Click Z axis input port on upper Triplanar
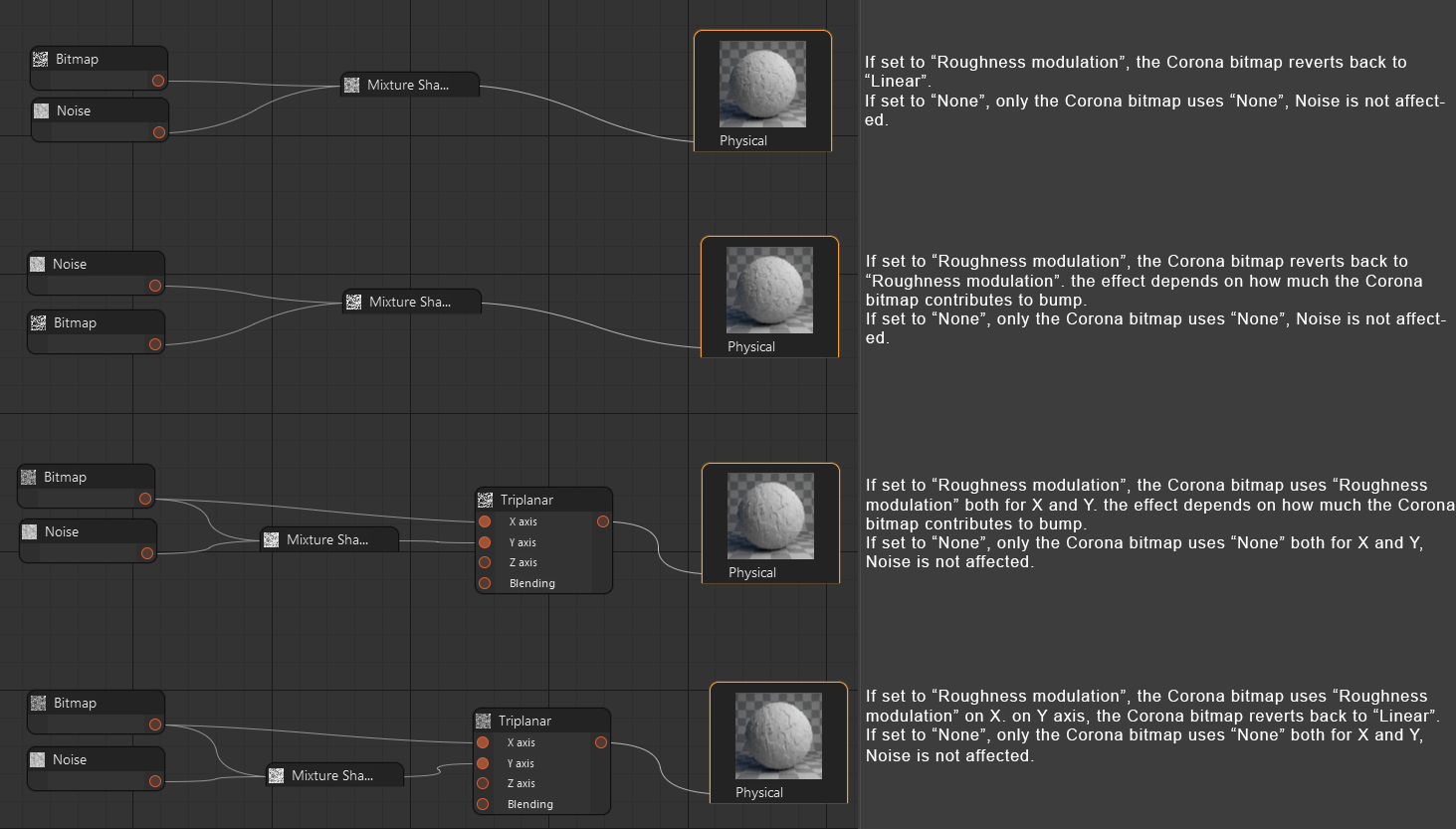 tap(485, 562)
